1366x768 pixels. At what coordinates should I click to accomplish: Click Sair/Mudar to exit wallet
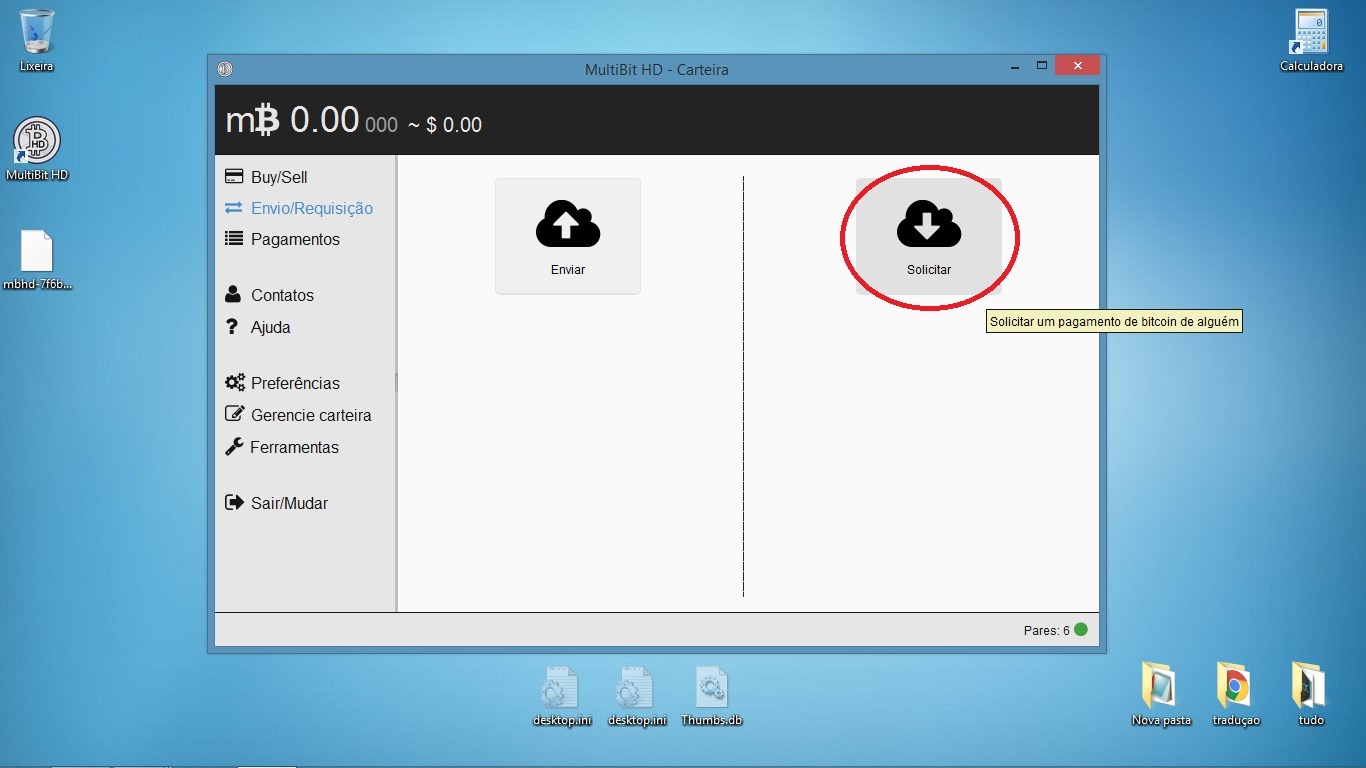[x=288, y=503]
